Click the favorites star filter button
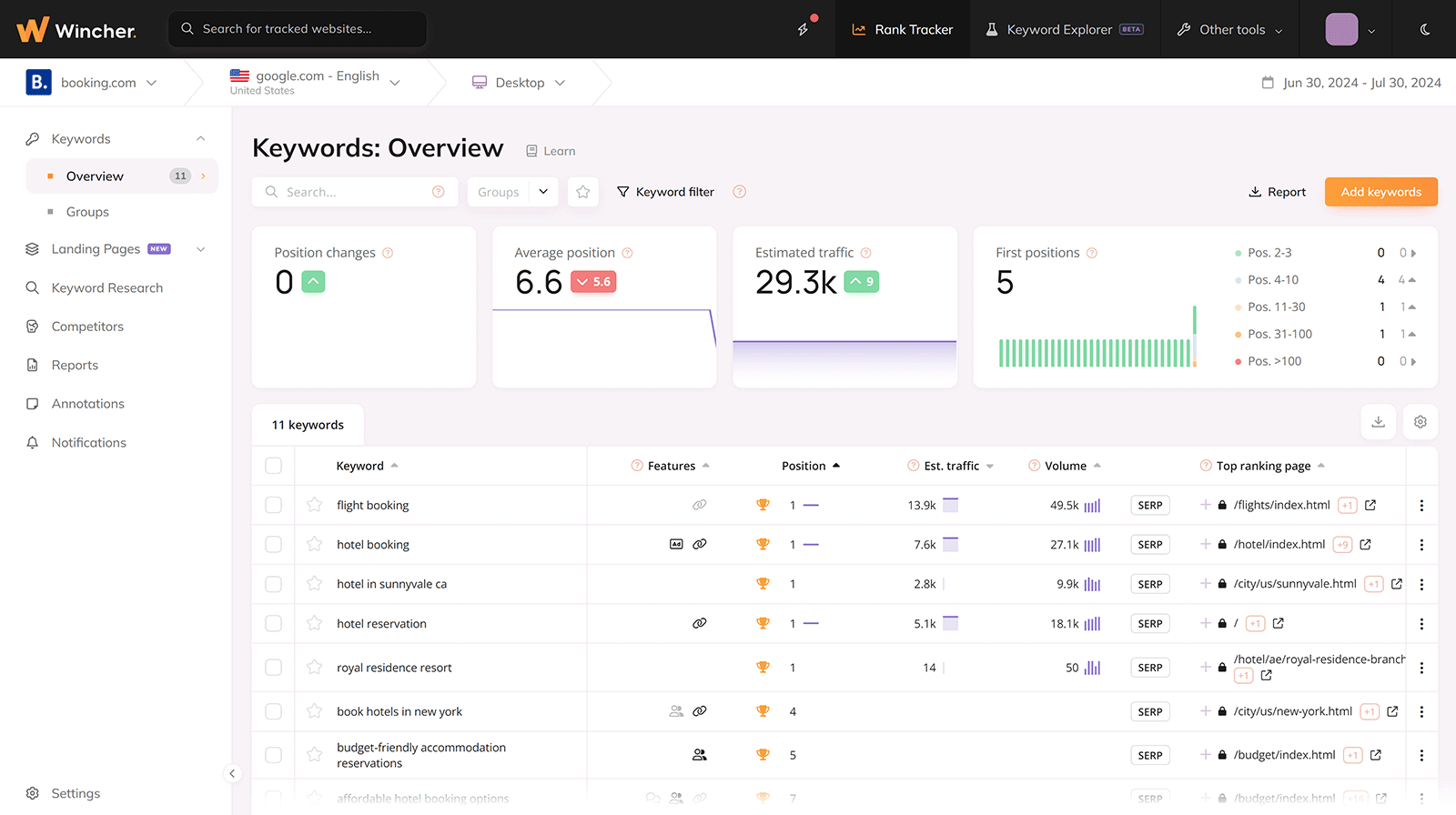This screenshot has height=815, width=1456. (583, 192)
